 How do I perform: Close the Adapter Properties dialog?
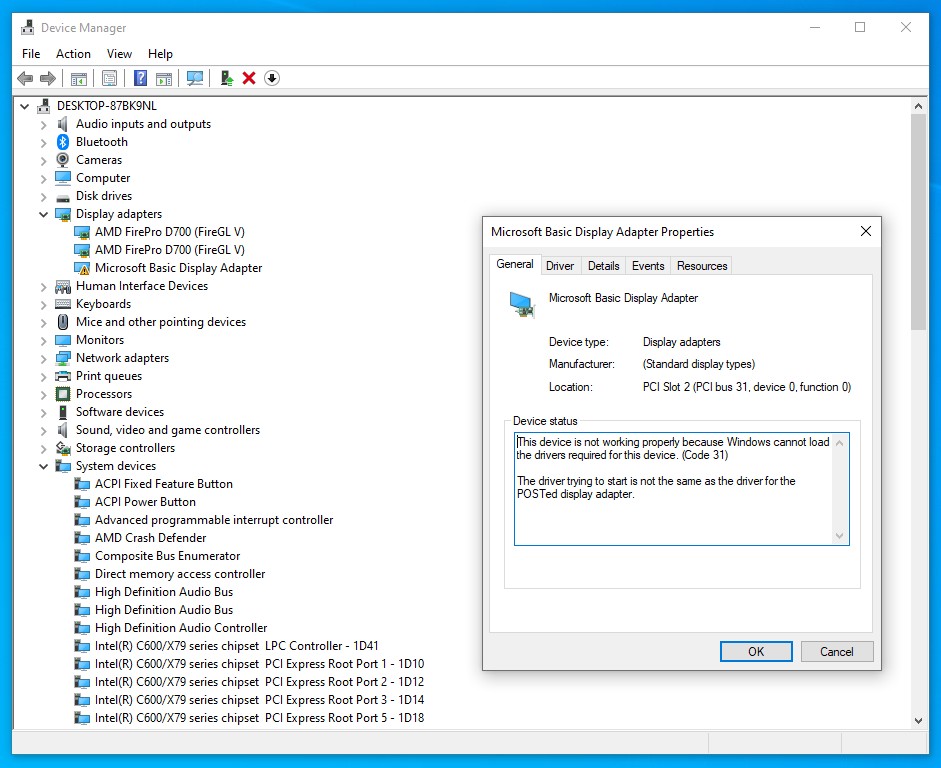pyautogui.click(x=865, y=232)
